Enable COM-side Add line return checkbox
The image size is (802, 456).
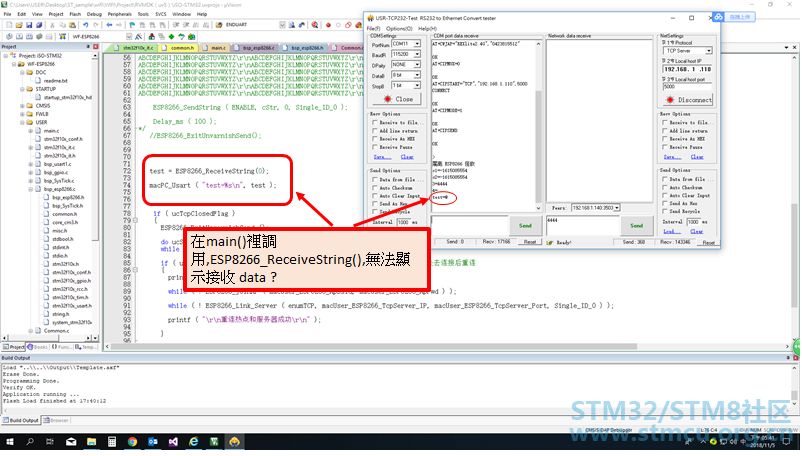[x=375, y=131]
